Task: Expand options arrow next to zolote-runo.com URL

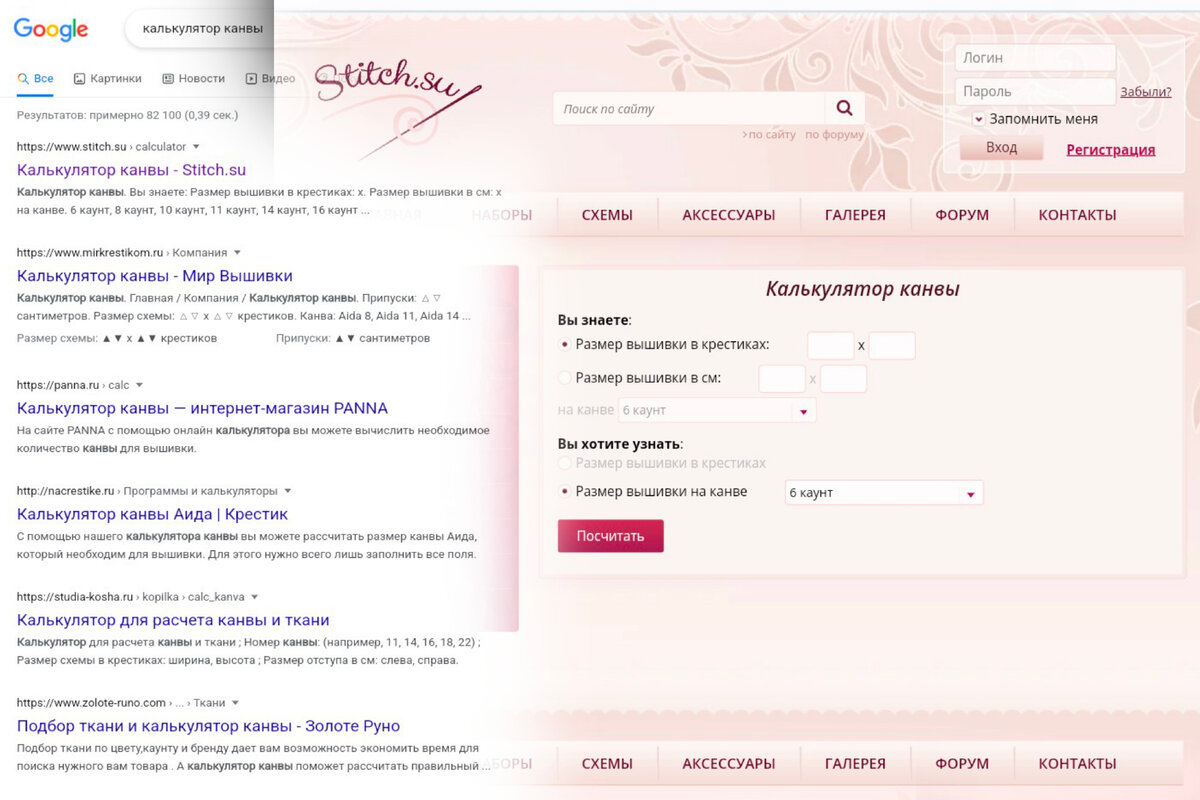Action: [235, 703]
